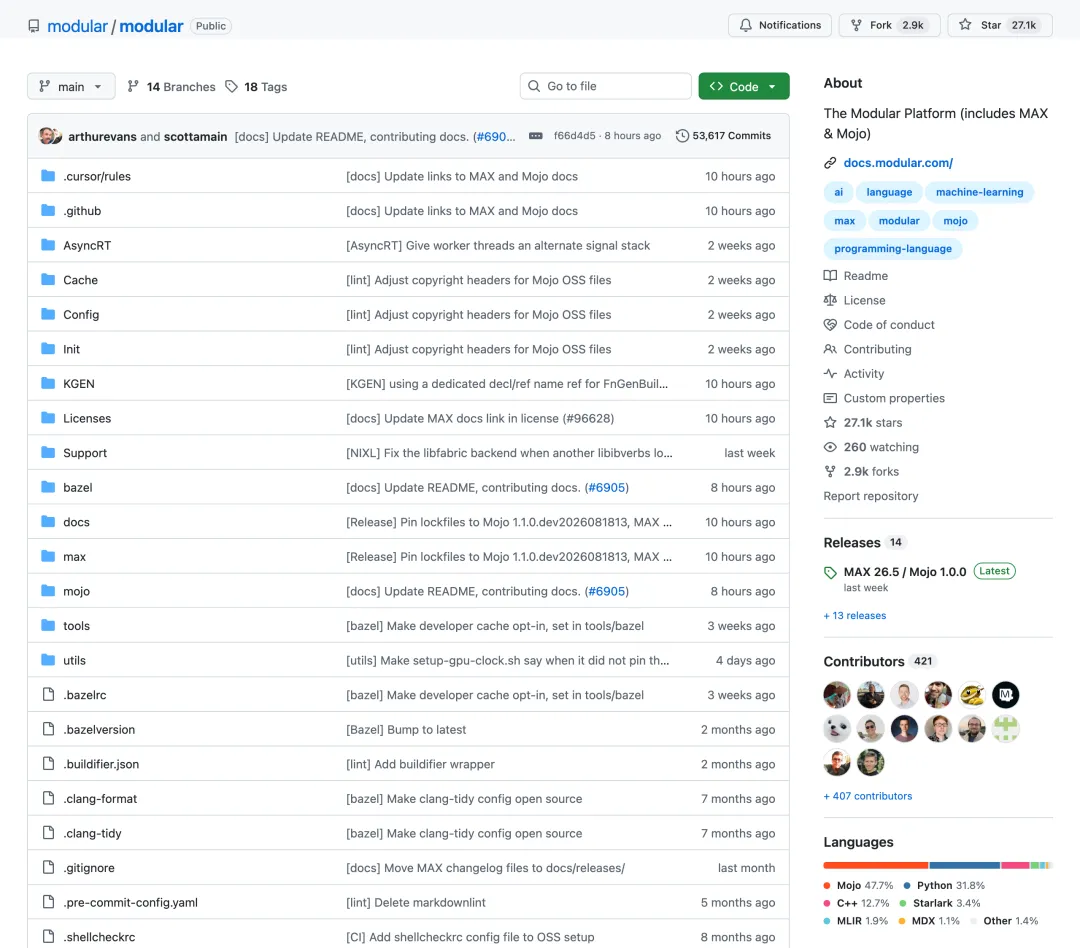
Task: Click the KGEN folder icon
Action: point(48,383)
